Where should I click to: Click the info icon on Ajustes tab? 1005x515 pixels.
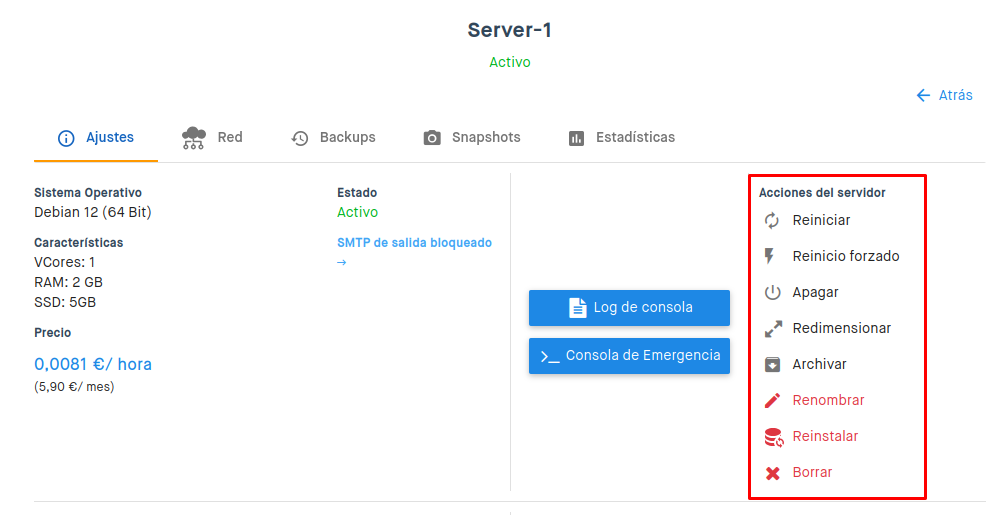[66, 138]
